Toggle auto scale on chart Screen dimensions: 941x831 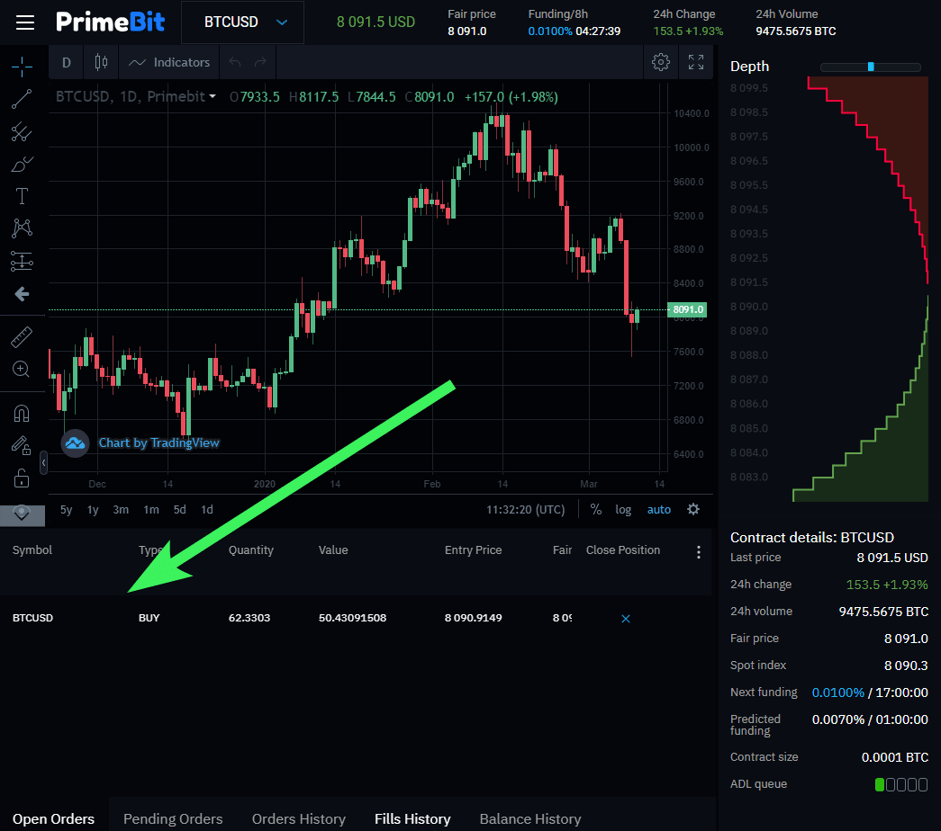point(659,509)
